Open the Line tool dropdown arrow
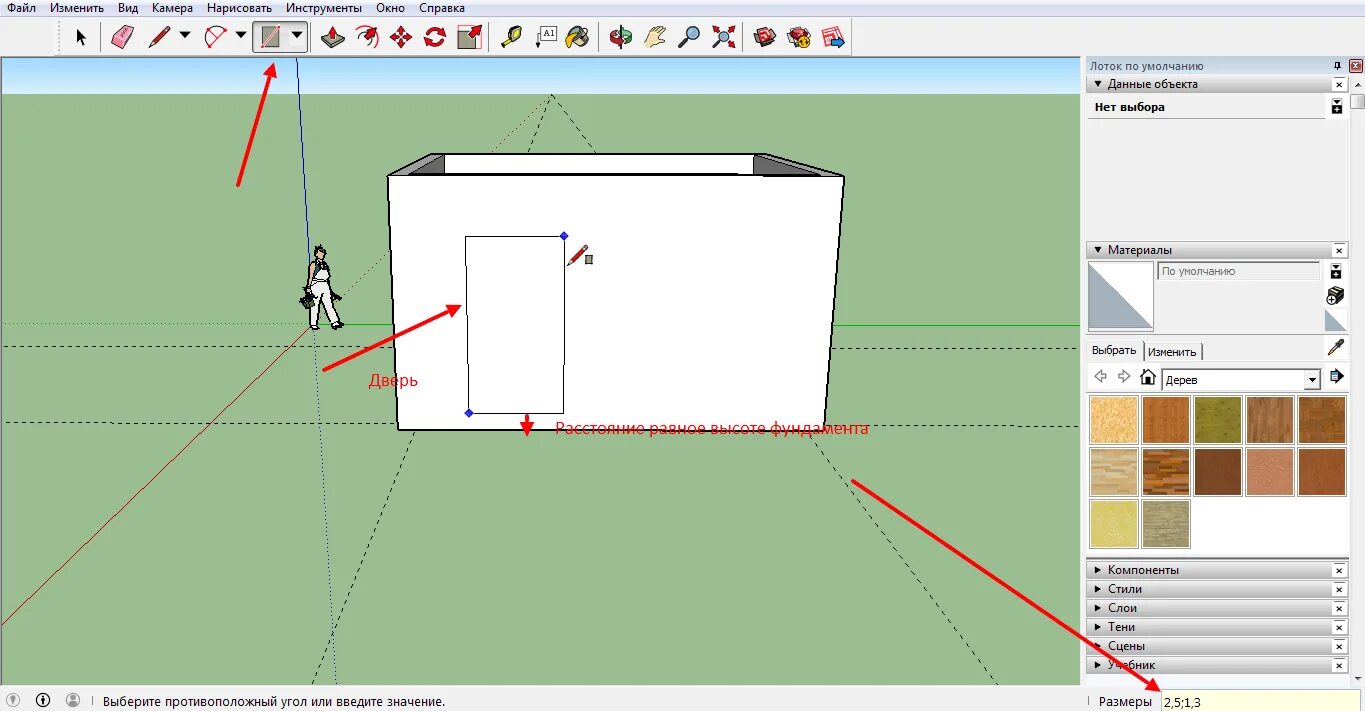 [x=185, y=38]
